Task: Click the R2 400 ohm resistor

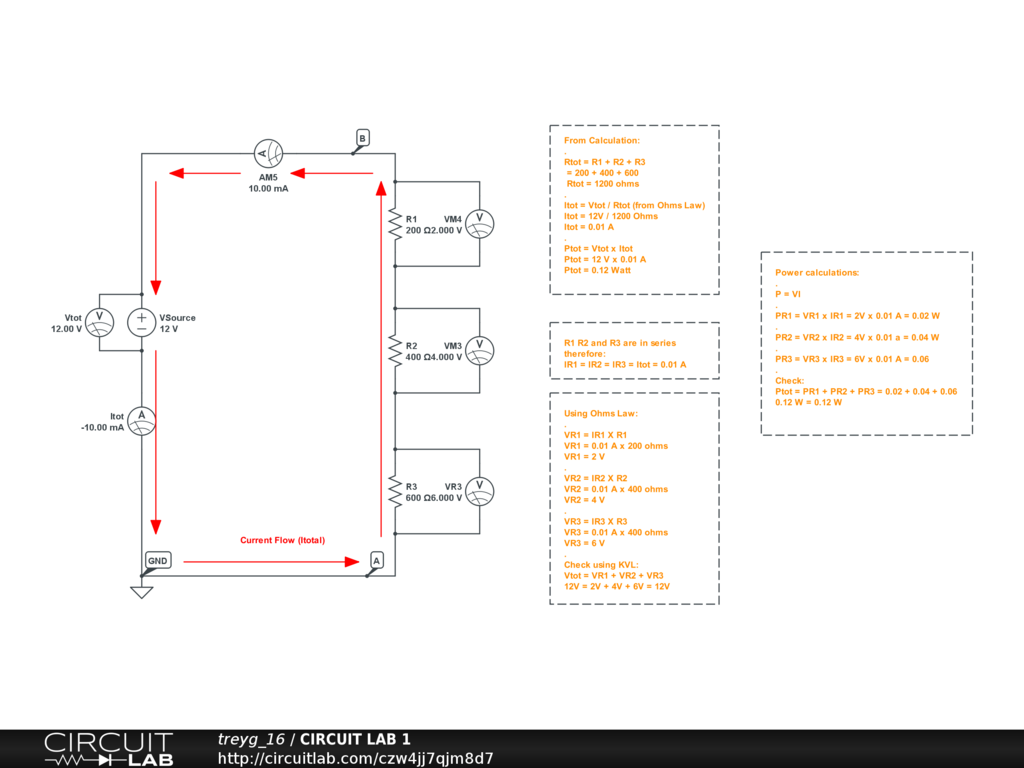Action: (x=396, y=351)
